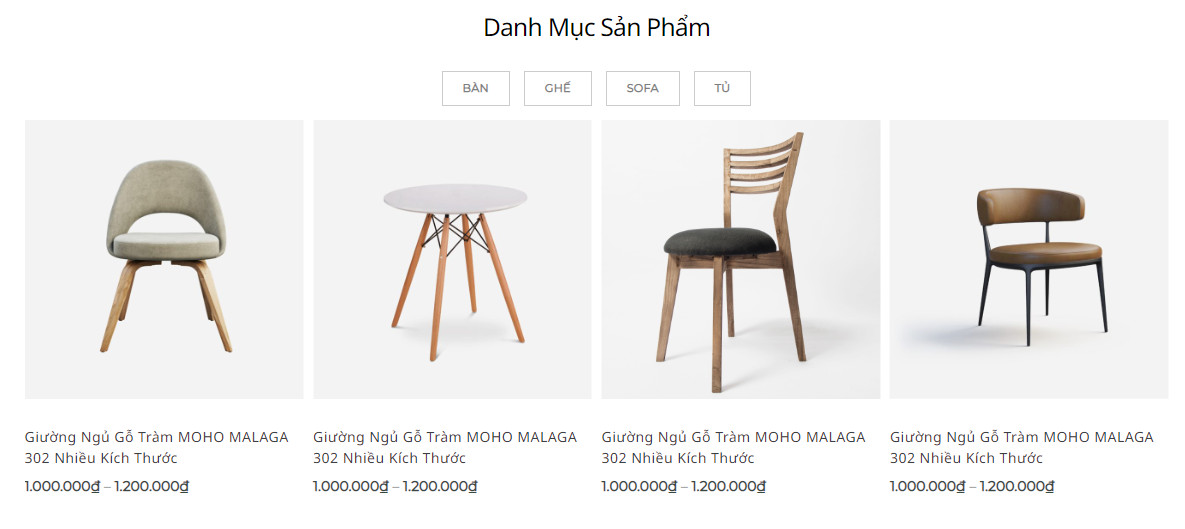Open the gray upholstered chair image

(x=164, y=259)
